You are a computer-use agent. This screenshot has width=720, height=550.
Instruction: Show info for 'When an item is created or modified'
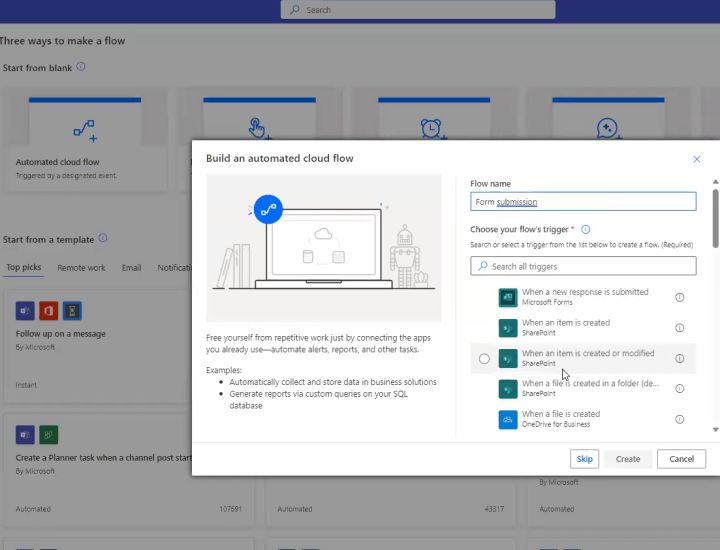(680, 359)
